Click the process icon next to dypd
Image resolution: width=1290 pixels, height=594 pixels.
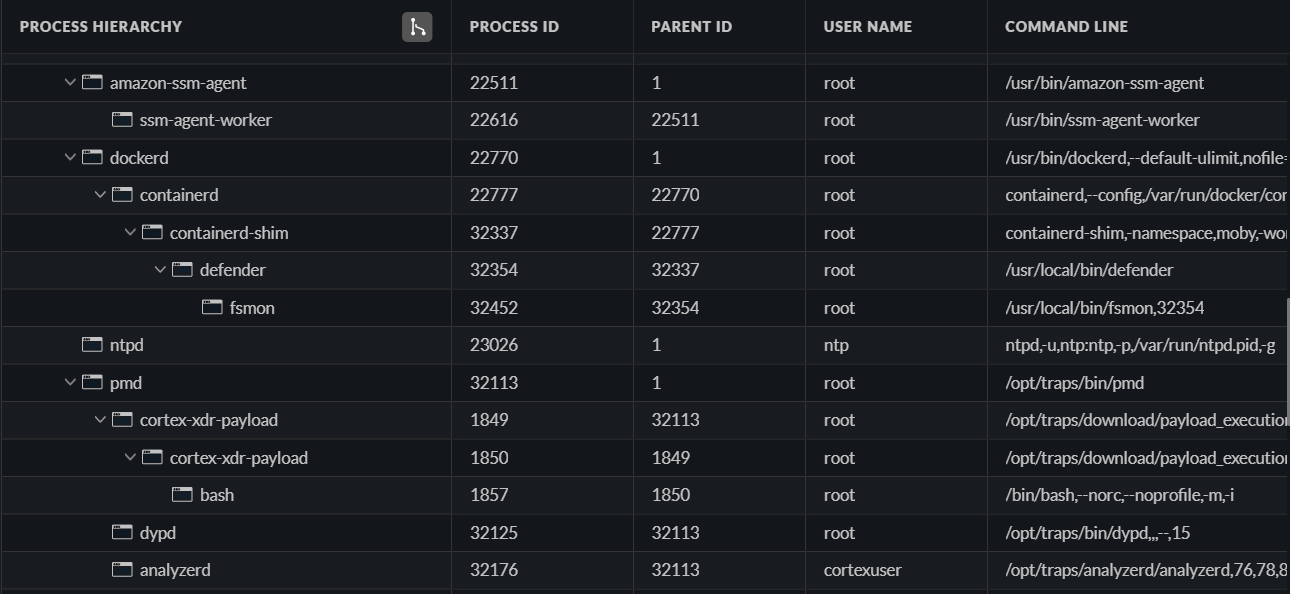(x=122, y=533)
